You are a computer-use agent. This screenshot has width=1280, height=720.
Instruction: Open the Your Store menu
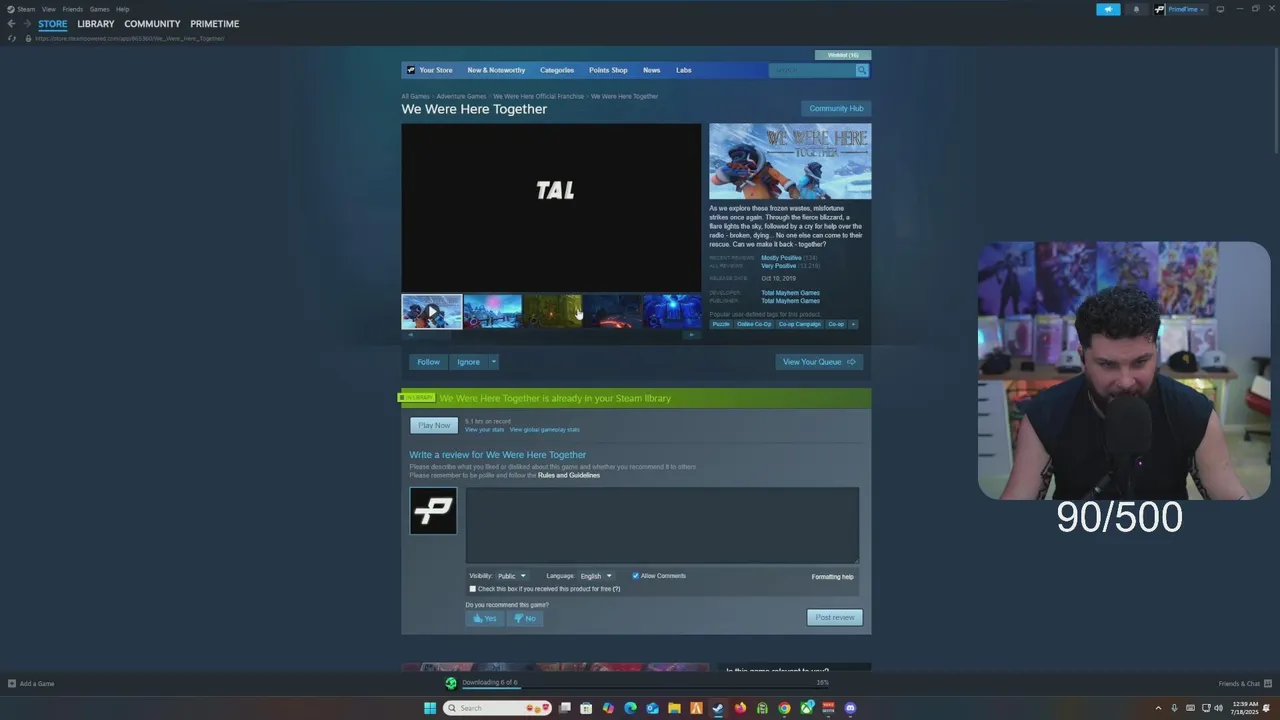click(x=436, y=70)
